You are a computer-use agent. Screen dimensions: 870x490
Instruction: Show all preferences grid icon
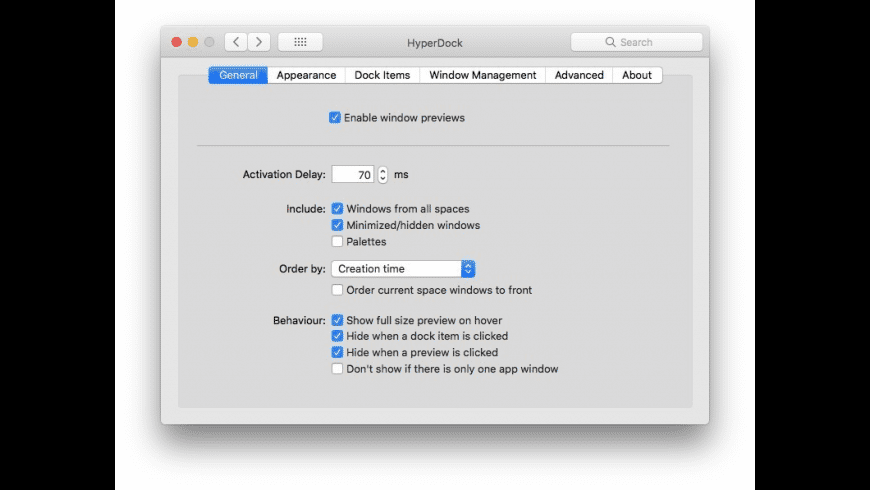coord(300,42)
